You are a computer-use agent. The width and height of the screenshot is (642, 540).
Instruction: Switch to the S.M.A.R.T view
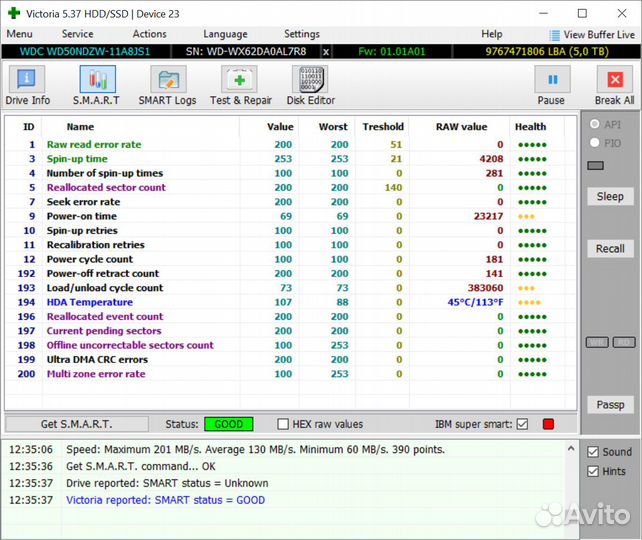coord(96,85)
